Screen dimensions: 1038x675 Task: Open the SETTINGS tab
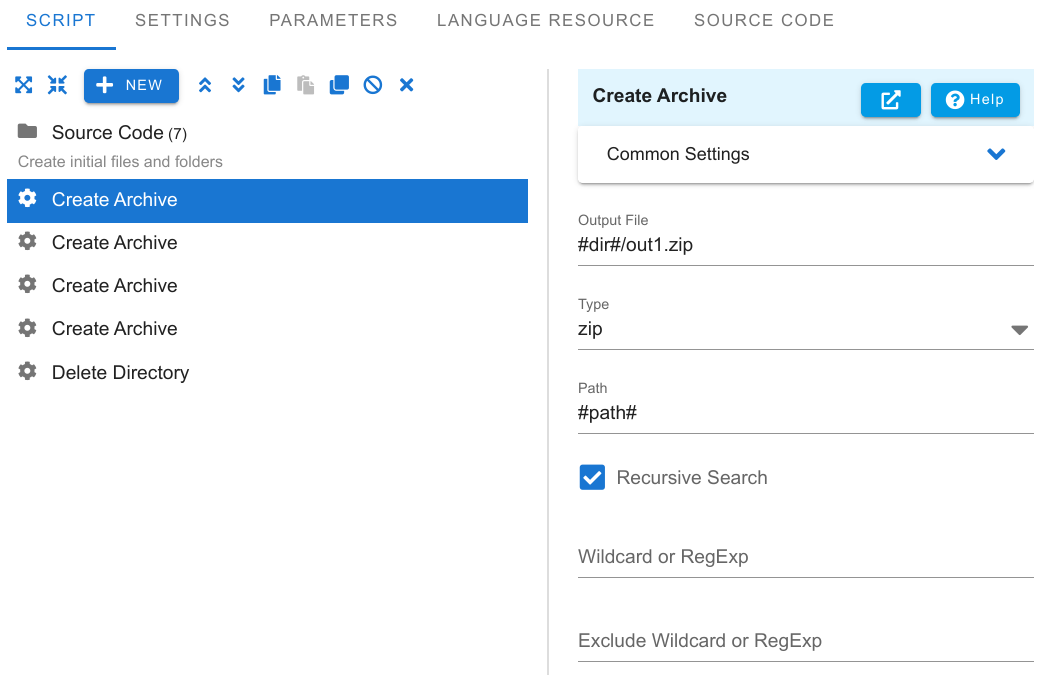pyautogui.click(x=183, y=21)
